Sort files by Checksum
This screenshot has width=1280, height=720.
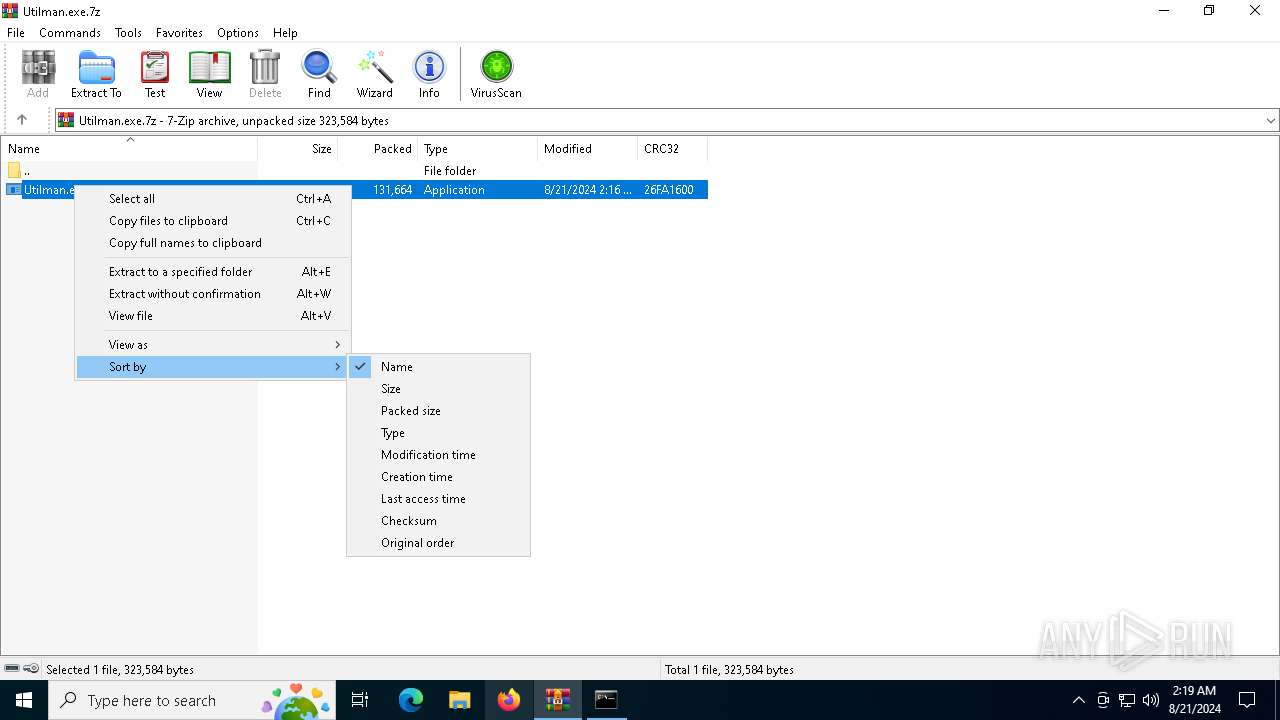pos(438,521)
